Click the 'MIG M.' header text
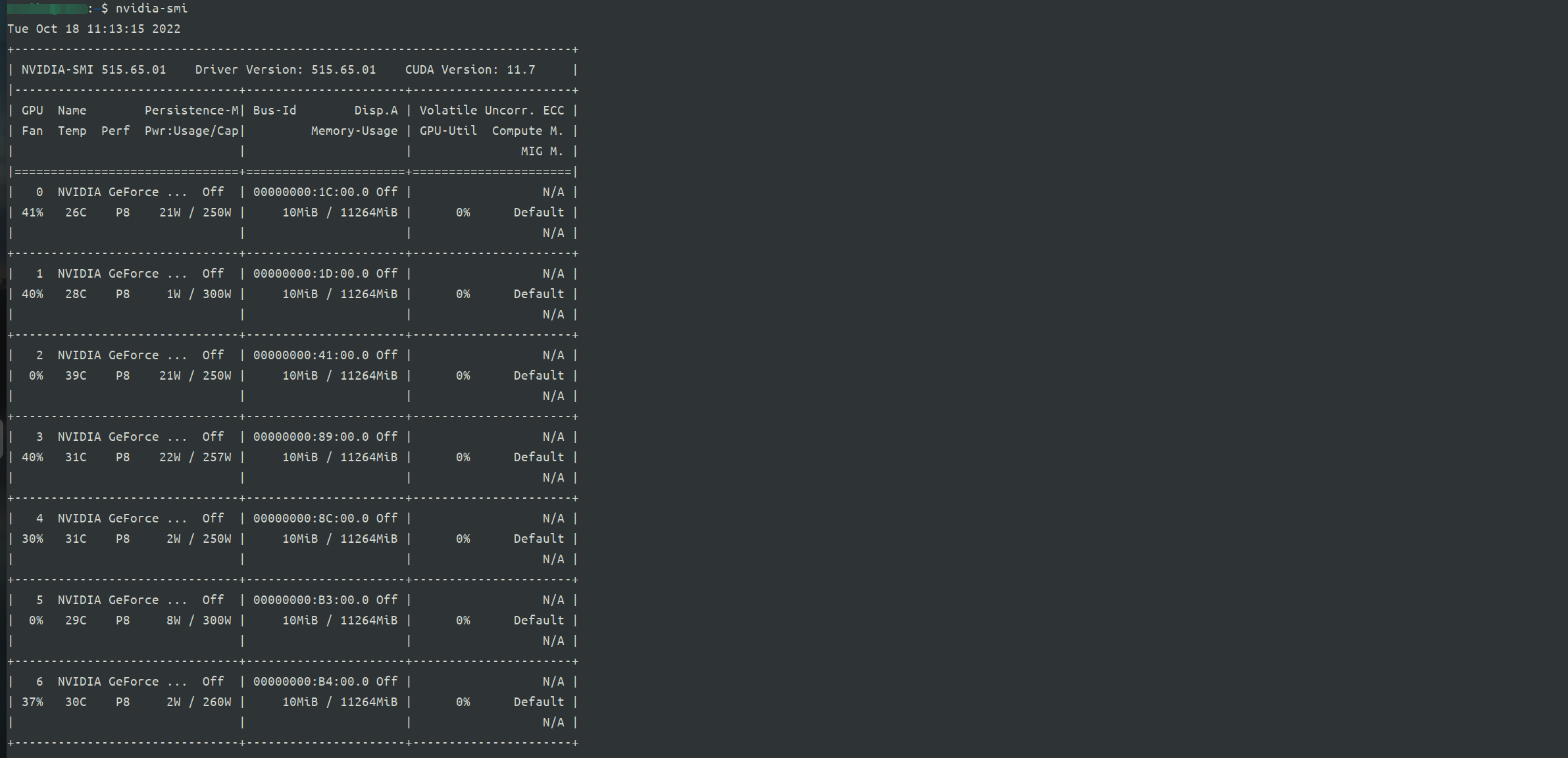 (x=543, y=151)
